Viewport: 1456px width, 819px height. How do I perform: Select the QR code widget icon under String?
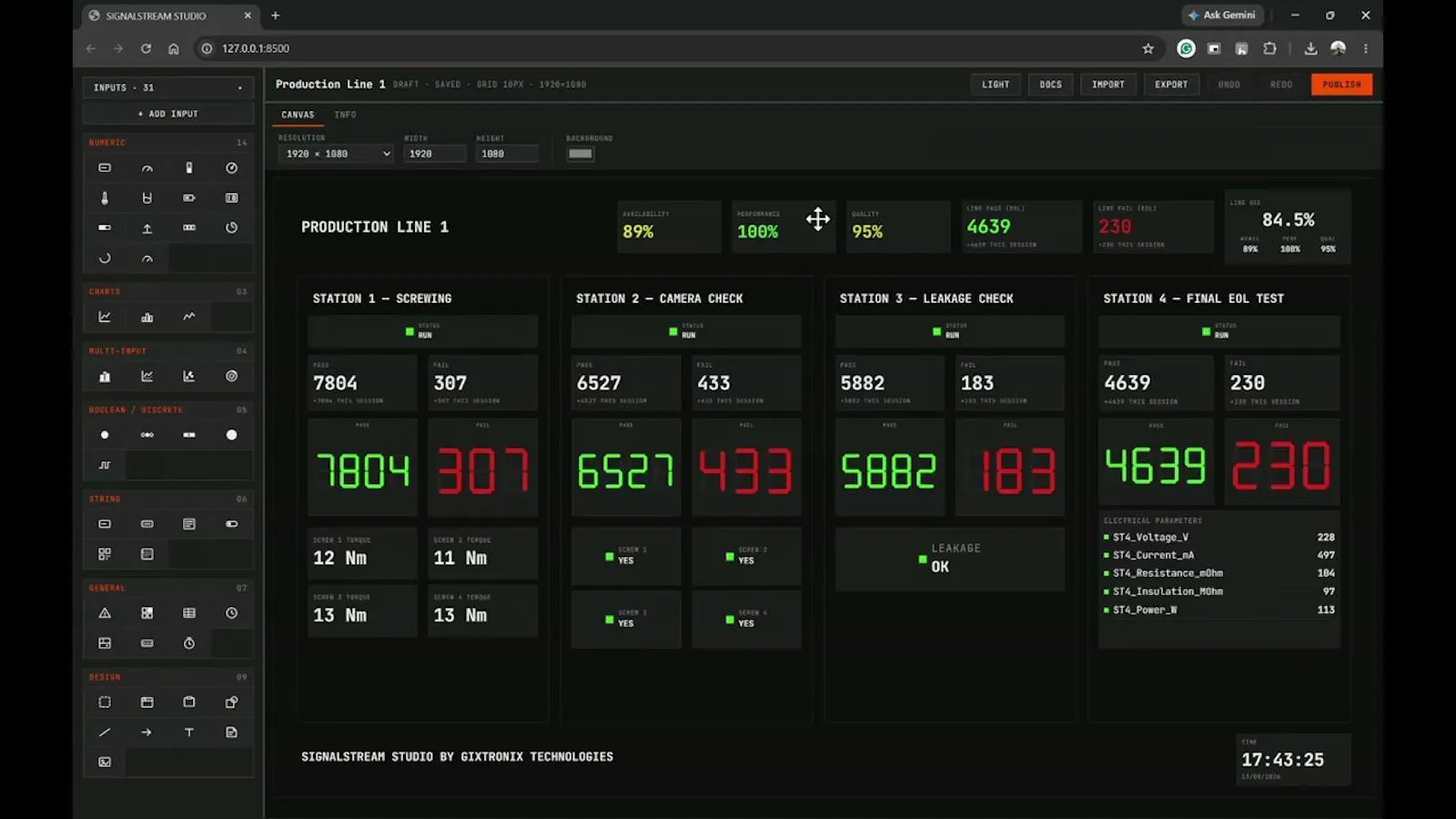(x=105, y=553)
